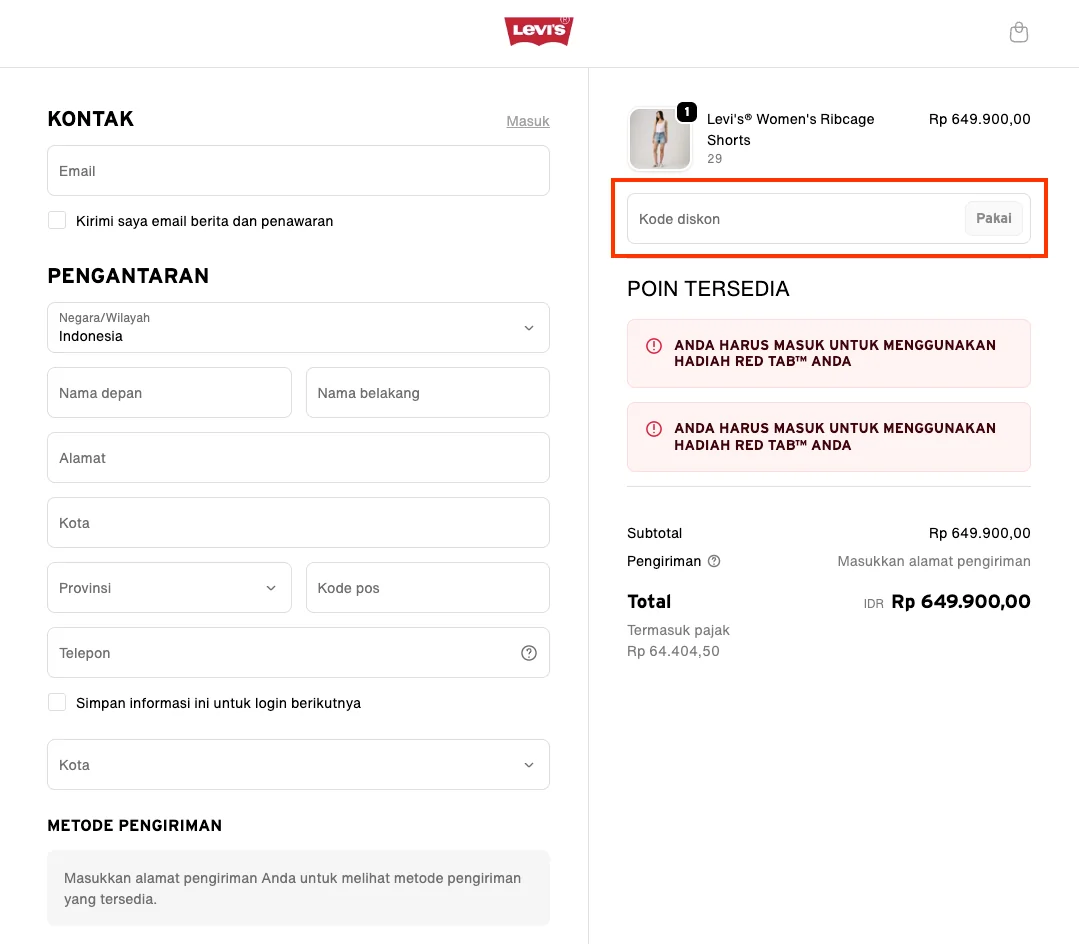Click the second Red Tab warning alert icon

click(x=654, y=429)
